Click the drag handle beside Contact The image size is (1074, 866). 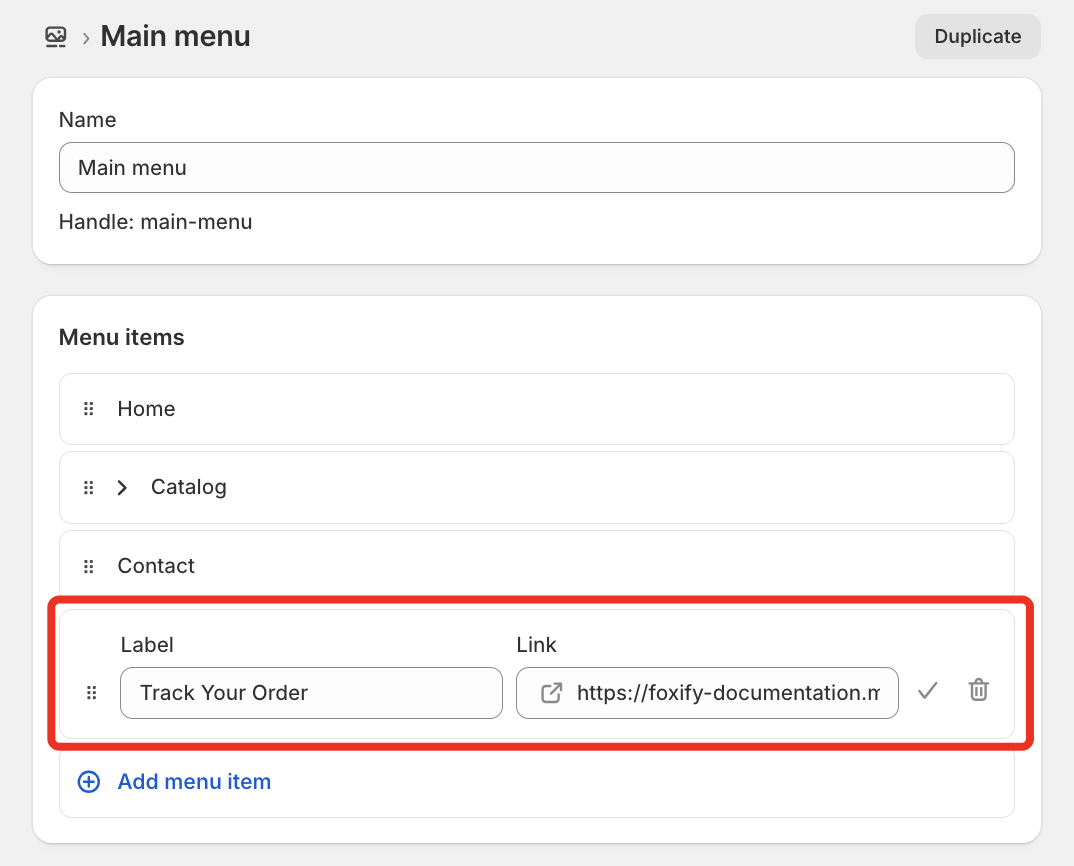pos(88,566)
